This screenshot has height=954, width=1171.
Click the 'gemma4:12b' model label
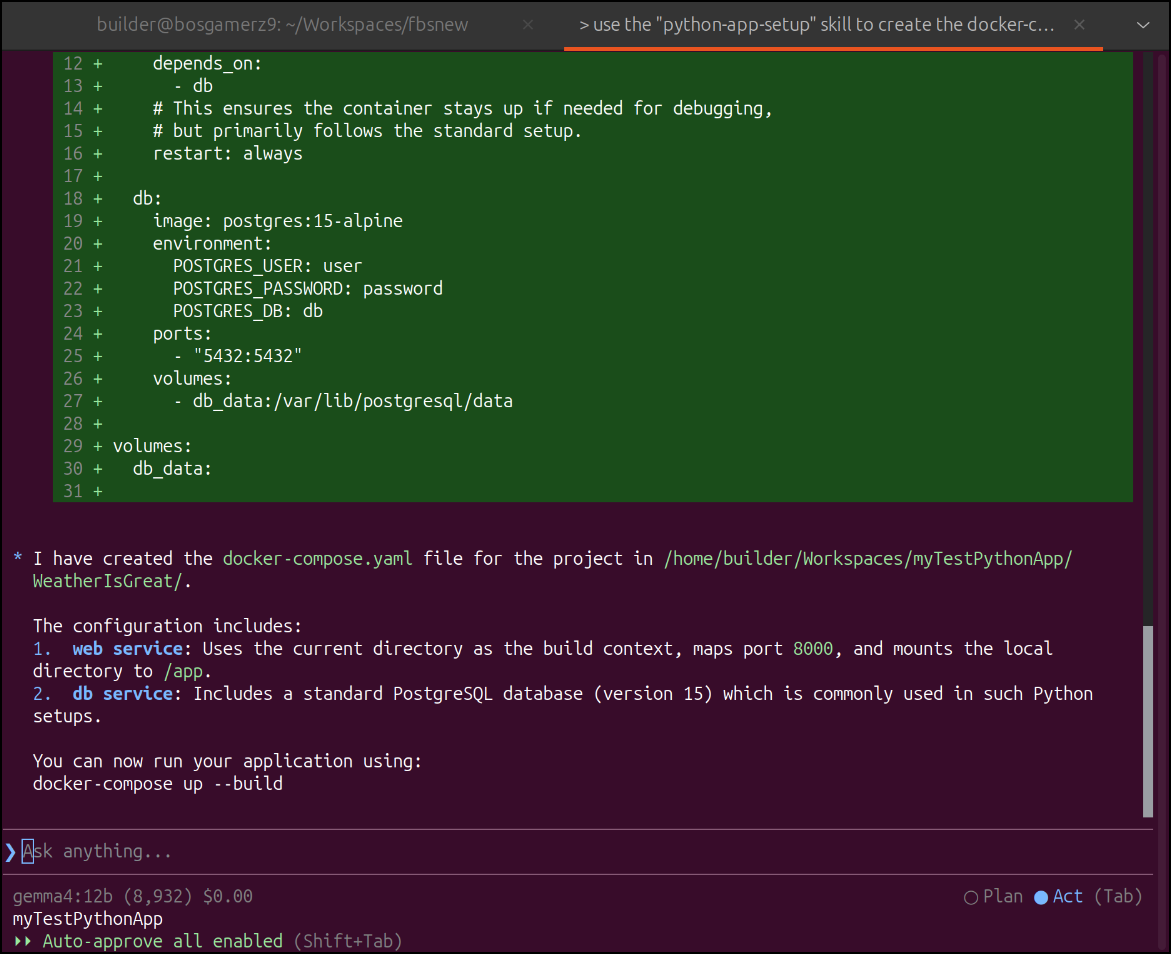[x=63, y=896]
